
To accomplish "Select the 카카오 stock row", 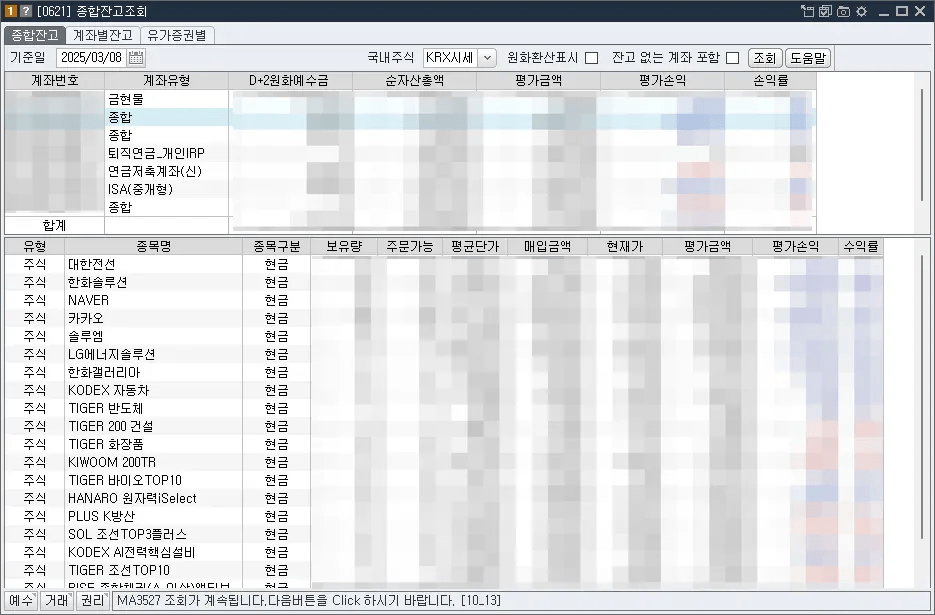I will tap(444, 318).
